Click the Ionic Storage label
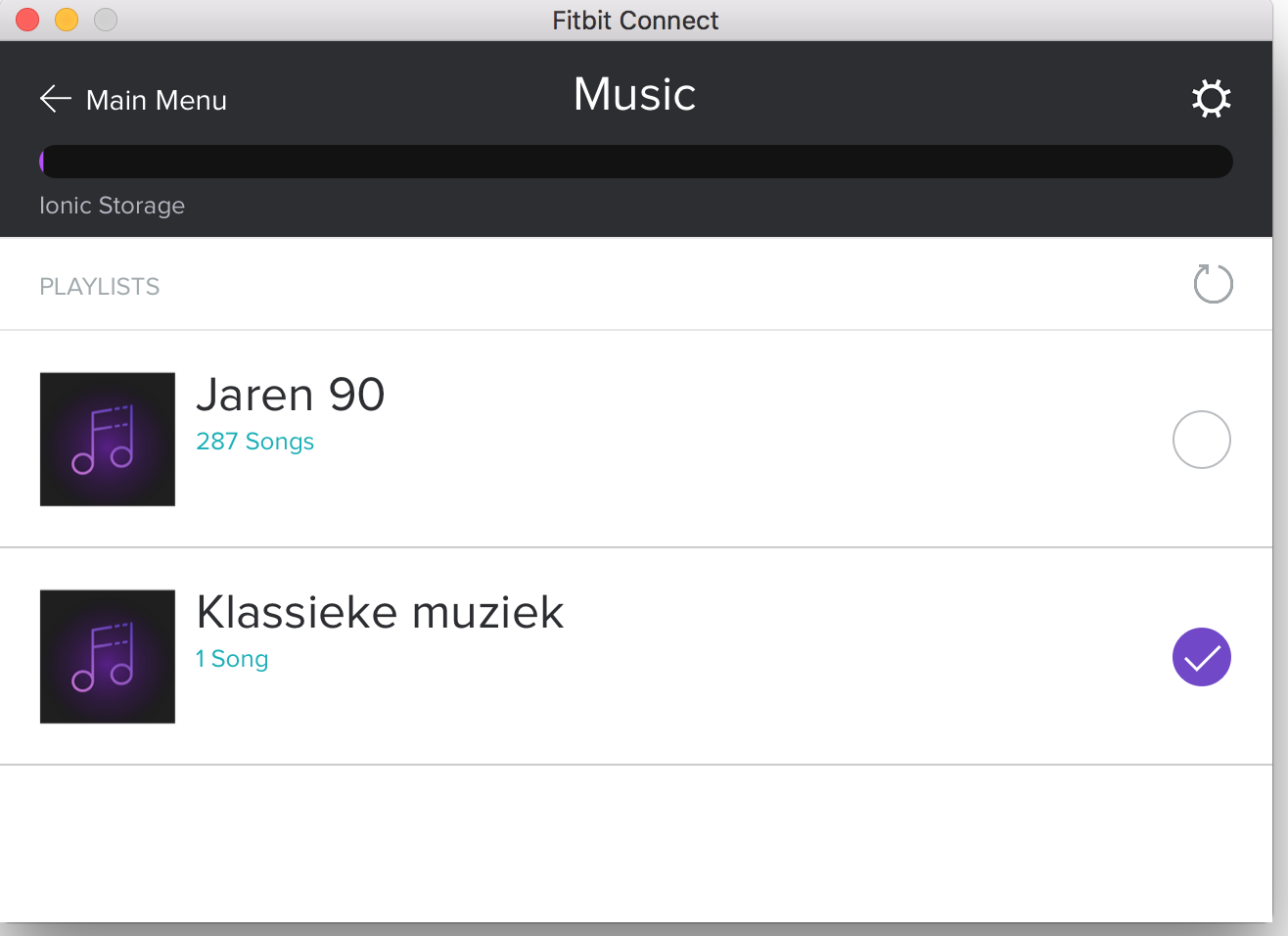The height and width of the screenshot is (936, 1288). [x=112, y=206]
